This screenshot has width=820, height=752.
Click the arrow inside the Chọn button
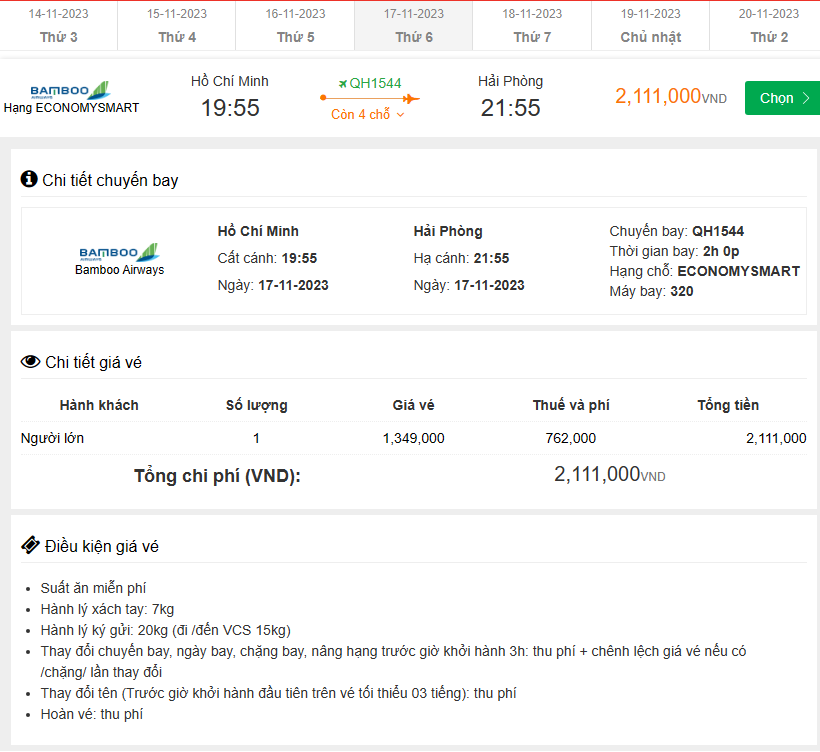[x=806, y=98]
